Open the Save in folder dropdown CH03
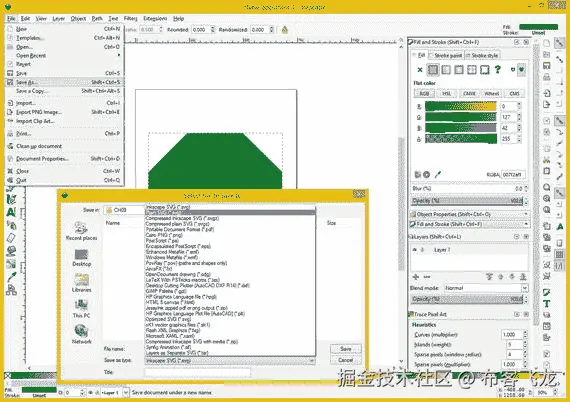 (124, 210)
